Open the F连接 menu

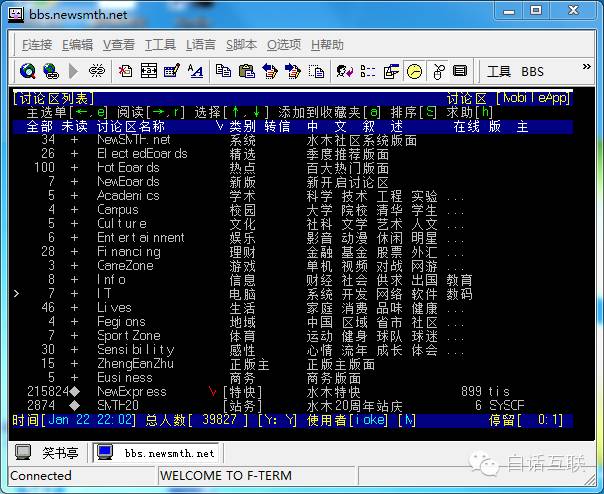tap(37, 45)
